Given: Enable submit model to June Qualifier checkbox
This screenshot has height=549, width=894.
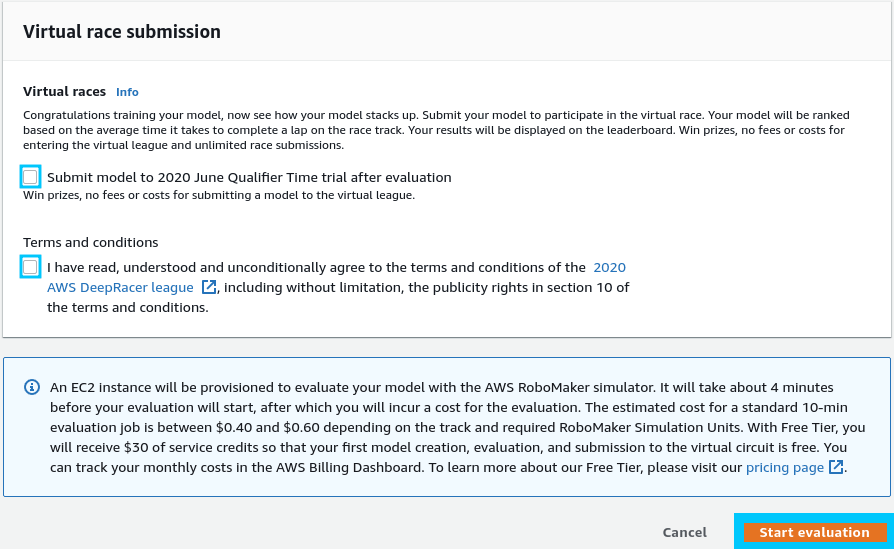Looking at the screenshot, I should click(x=30, y=177).
